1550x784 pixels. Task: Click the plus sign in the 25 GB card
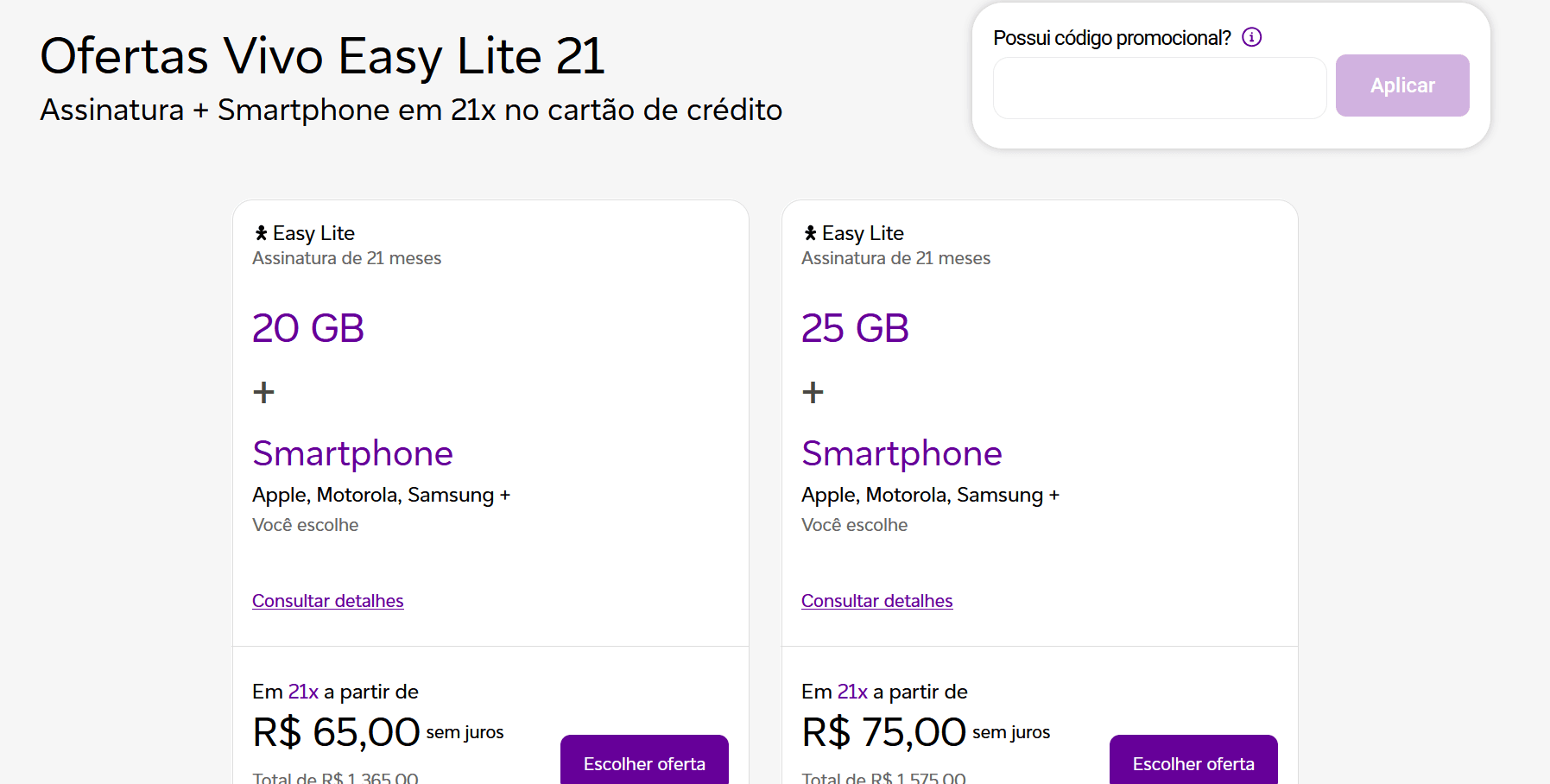coord(813,393)
